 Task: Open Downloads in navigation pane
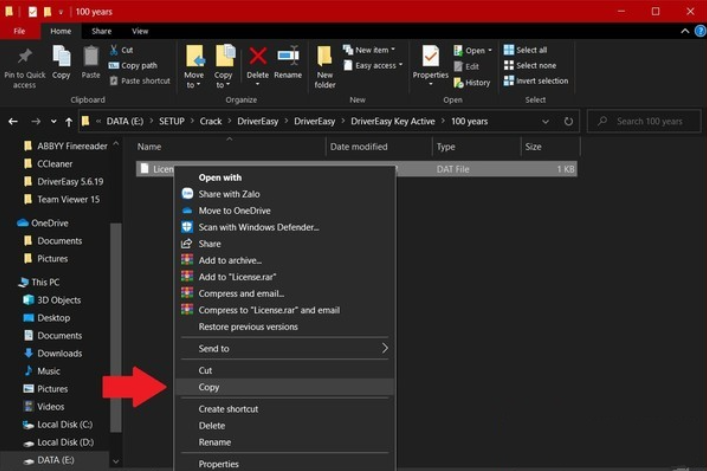pos(52,353)
